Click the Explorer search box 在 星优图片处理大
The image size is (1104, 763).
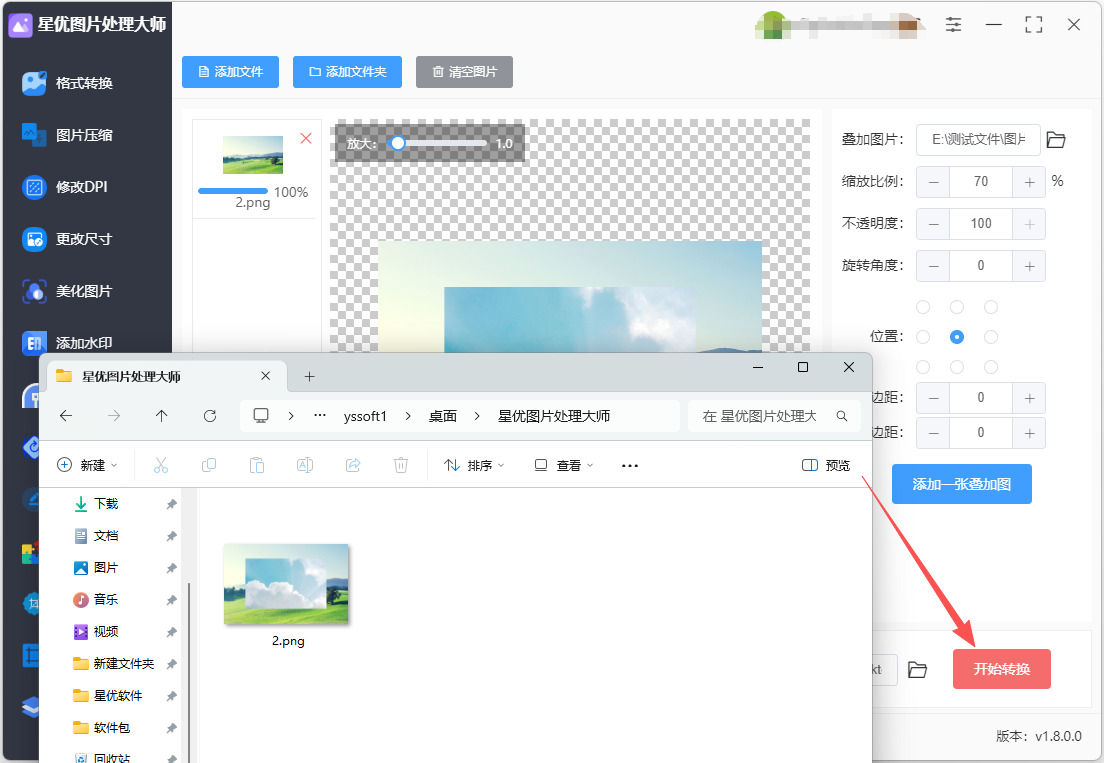pos(774,416)
